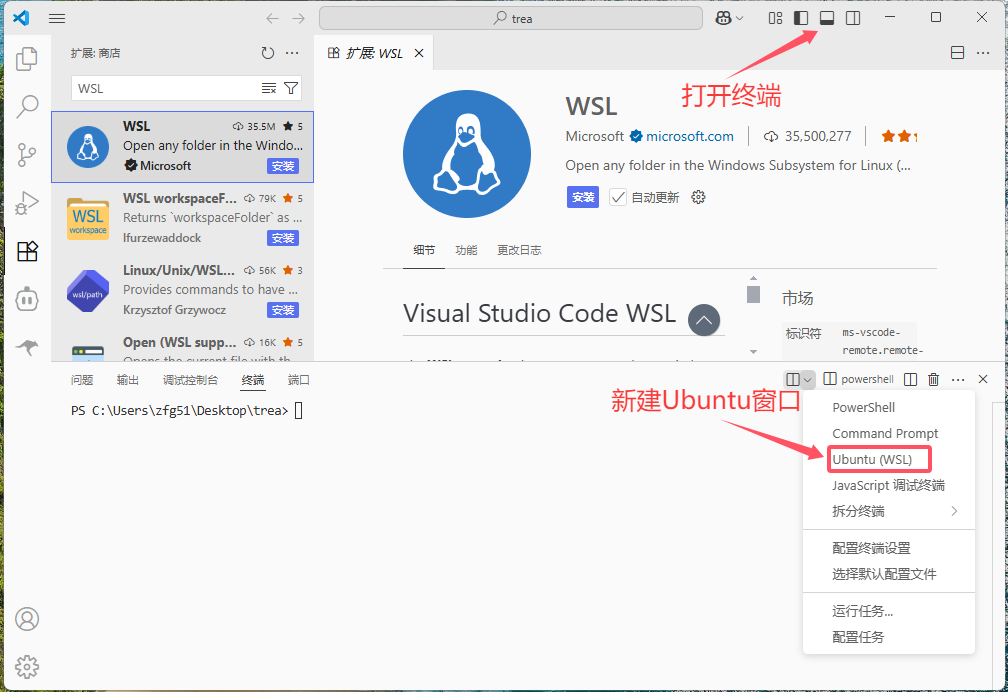
Task: Install WSL by Microsoft in list
Action: [x=283, y=166]
